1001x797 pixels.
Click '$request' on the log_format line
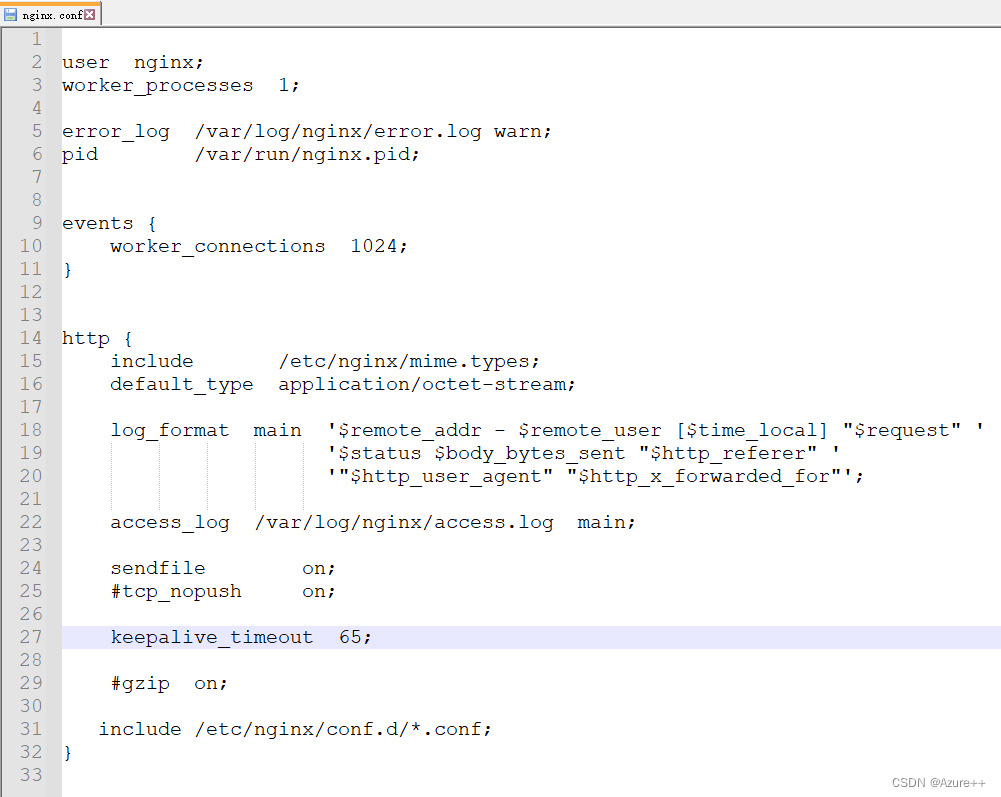(x=901, y=430)
